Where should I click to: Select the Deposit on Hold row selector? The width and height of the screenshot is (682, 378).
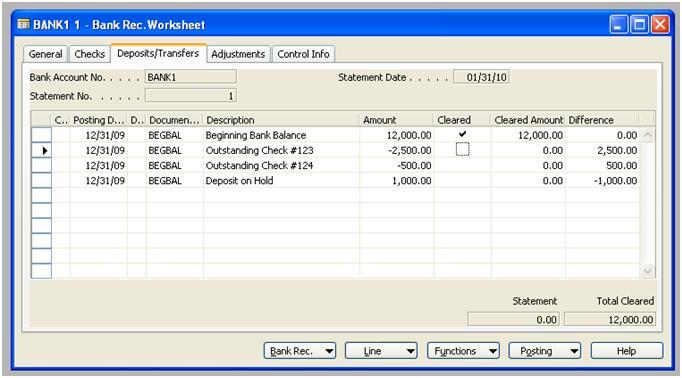click(x=42, y=181)
